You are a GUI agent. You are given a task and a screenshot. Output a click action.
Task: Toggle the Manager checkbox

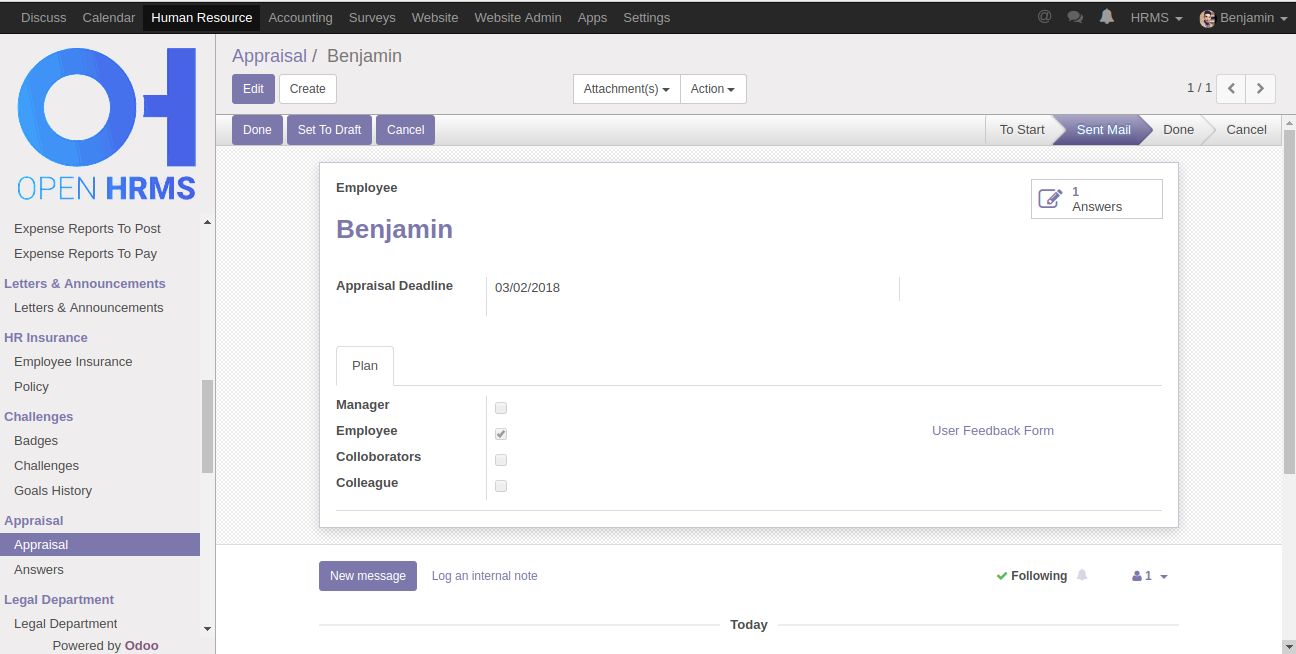(501, 408)
